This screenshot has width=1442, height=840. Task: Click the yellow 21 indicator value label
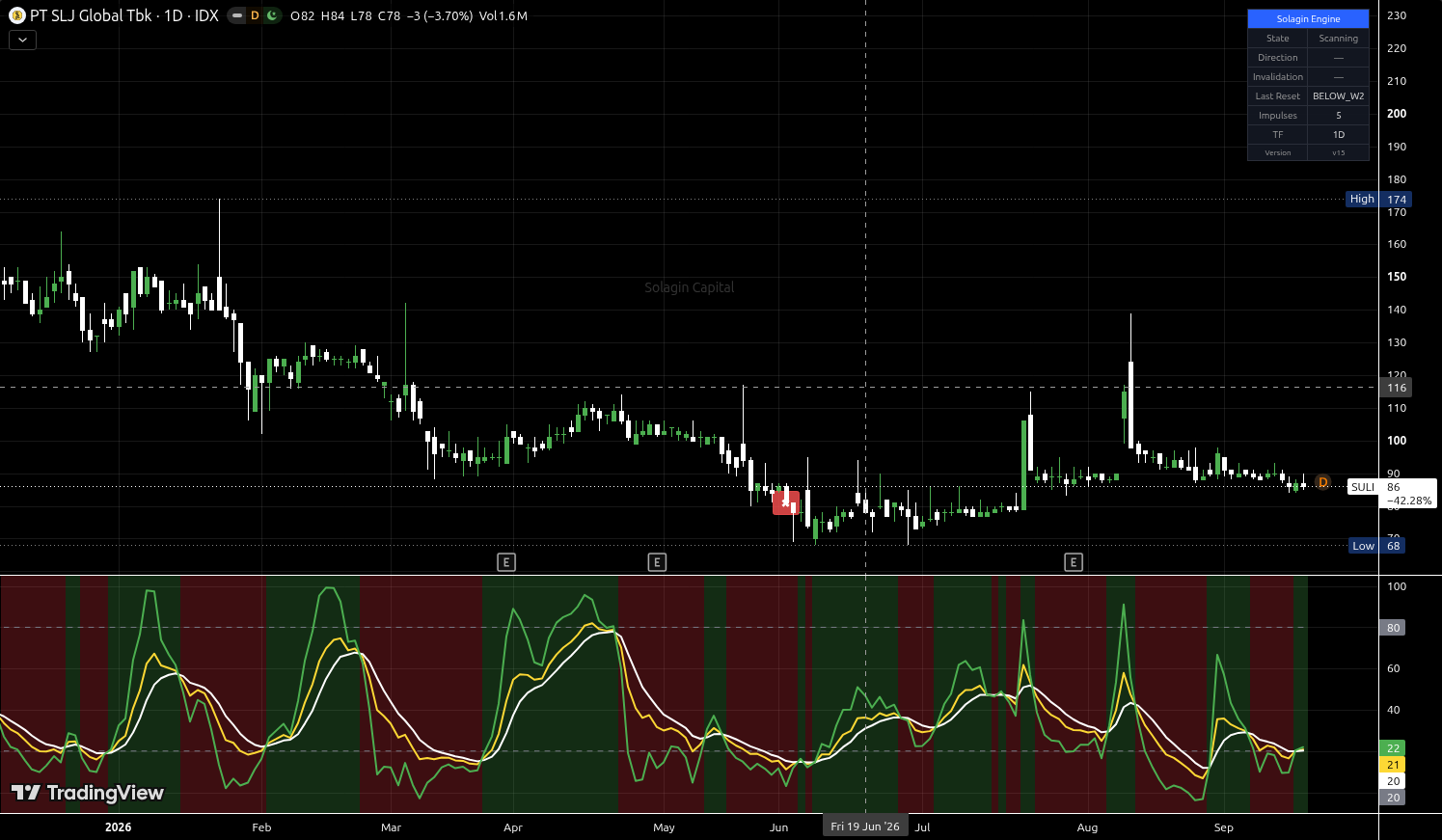[x=1393, y=765]
